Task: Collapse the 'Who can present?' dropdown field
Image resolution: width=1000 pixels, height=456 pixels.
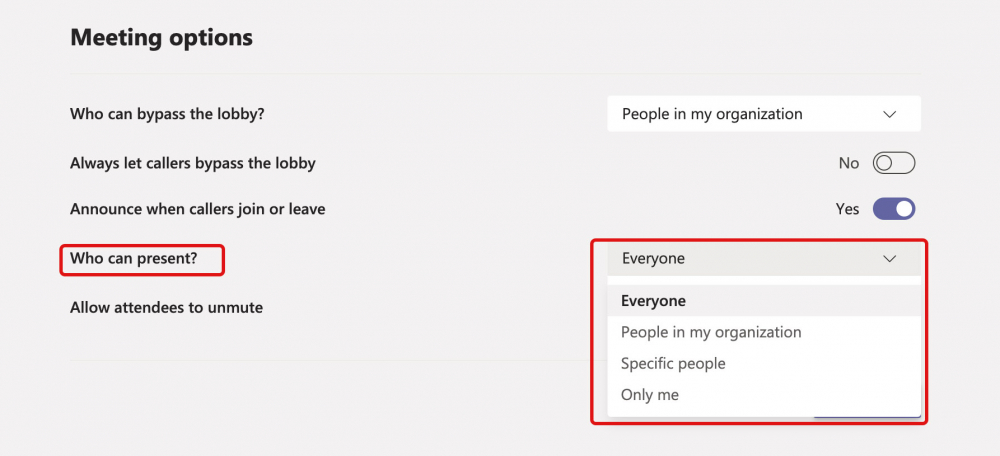Action: click(762, 258)
